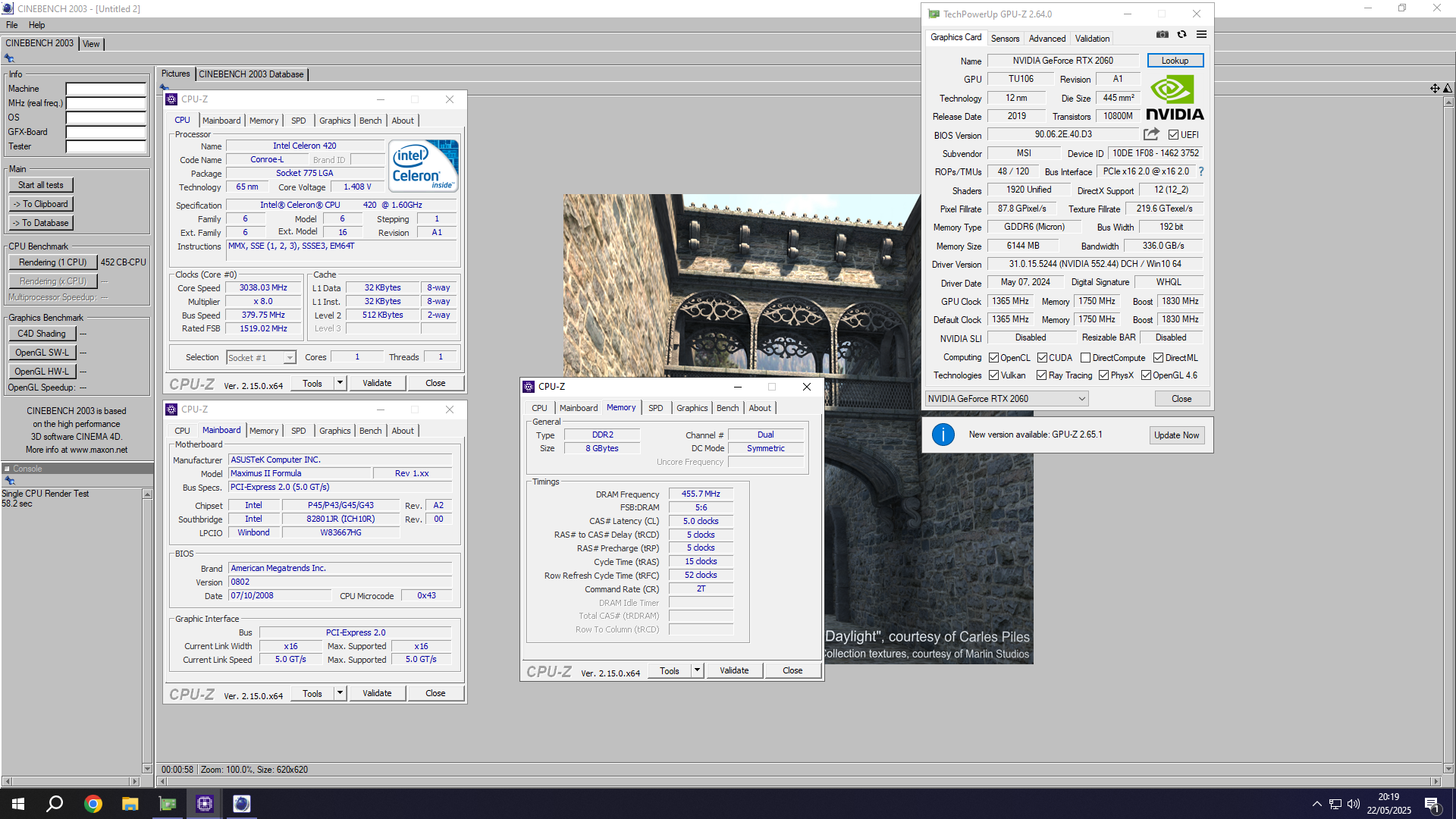Click the Tester input field
Viewport: 1456px width, 819px height.
coord(106,146)
